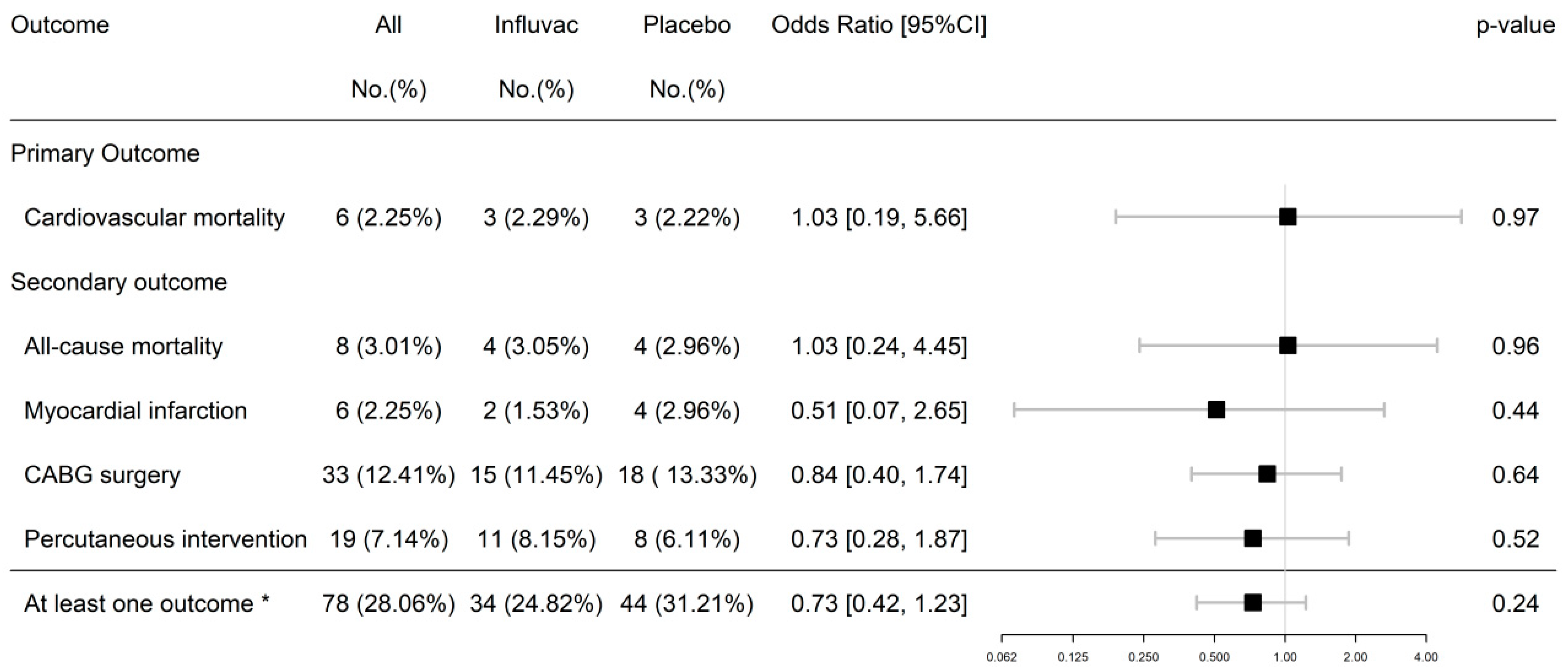Click the Myocardial infarction row label
The height and width of the screenshot is (667, 1568).
tap(135, 410)
